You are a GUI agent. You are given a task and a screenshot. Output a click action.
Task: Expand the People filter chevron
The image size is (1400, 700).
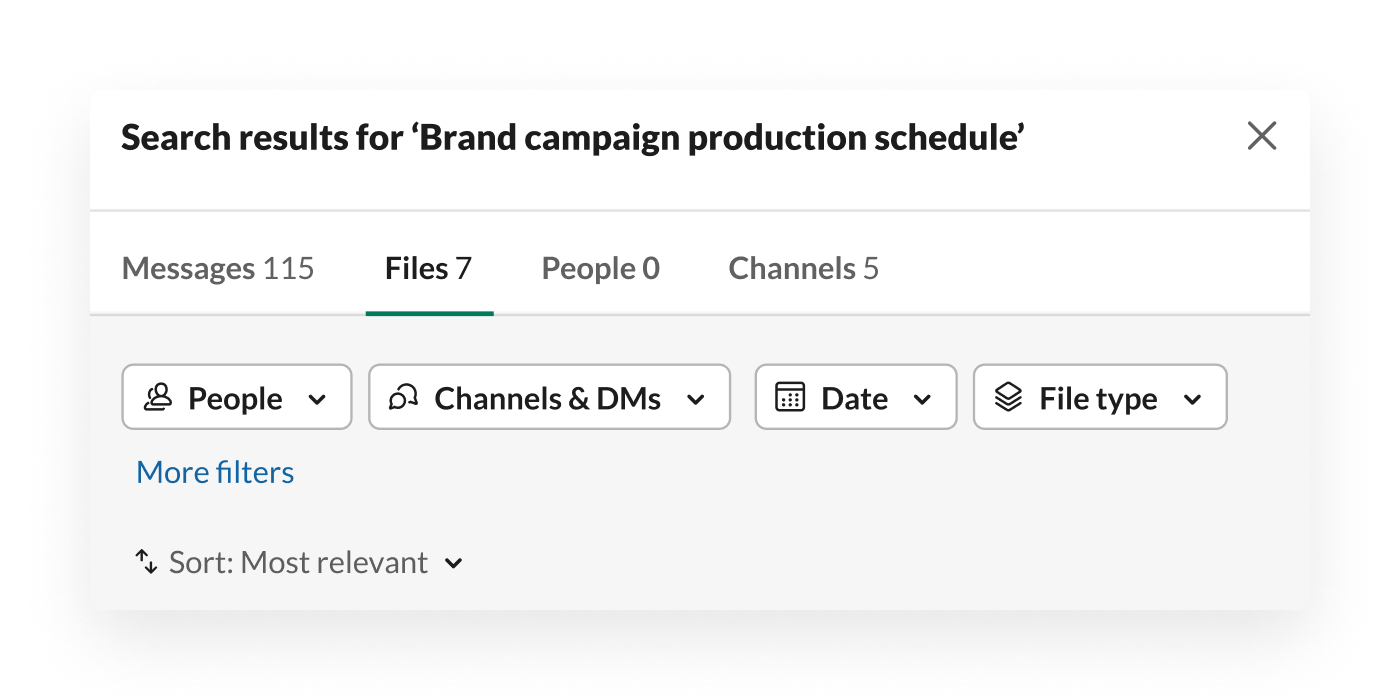tap(317, 399)
